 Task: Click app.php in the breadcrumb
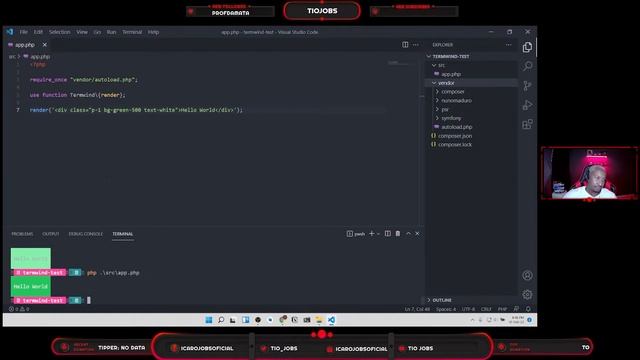[x=40, y=57]
